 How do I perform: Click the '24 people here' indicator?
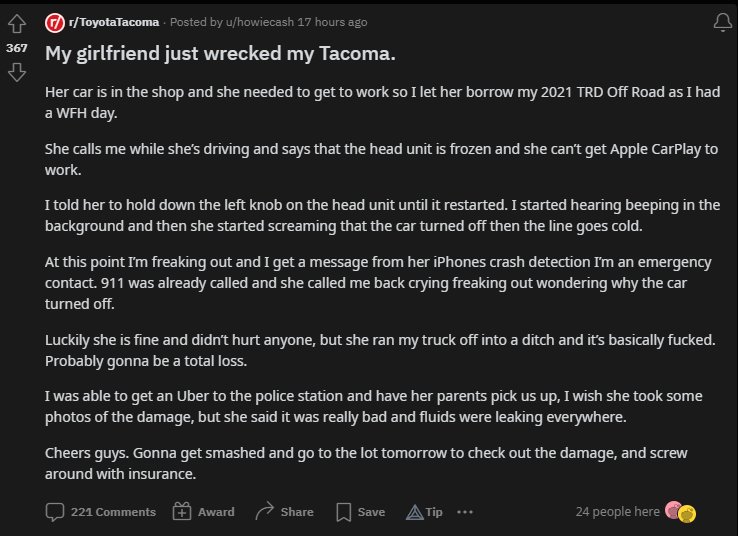(617, 512)
